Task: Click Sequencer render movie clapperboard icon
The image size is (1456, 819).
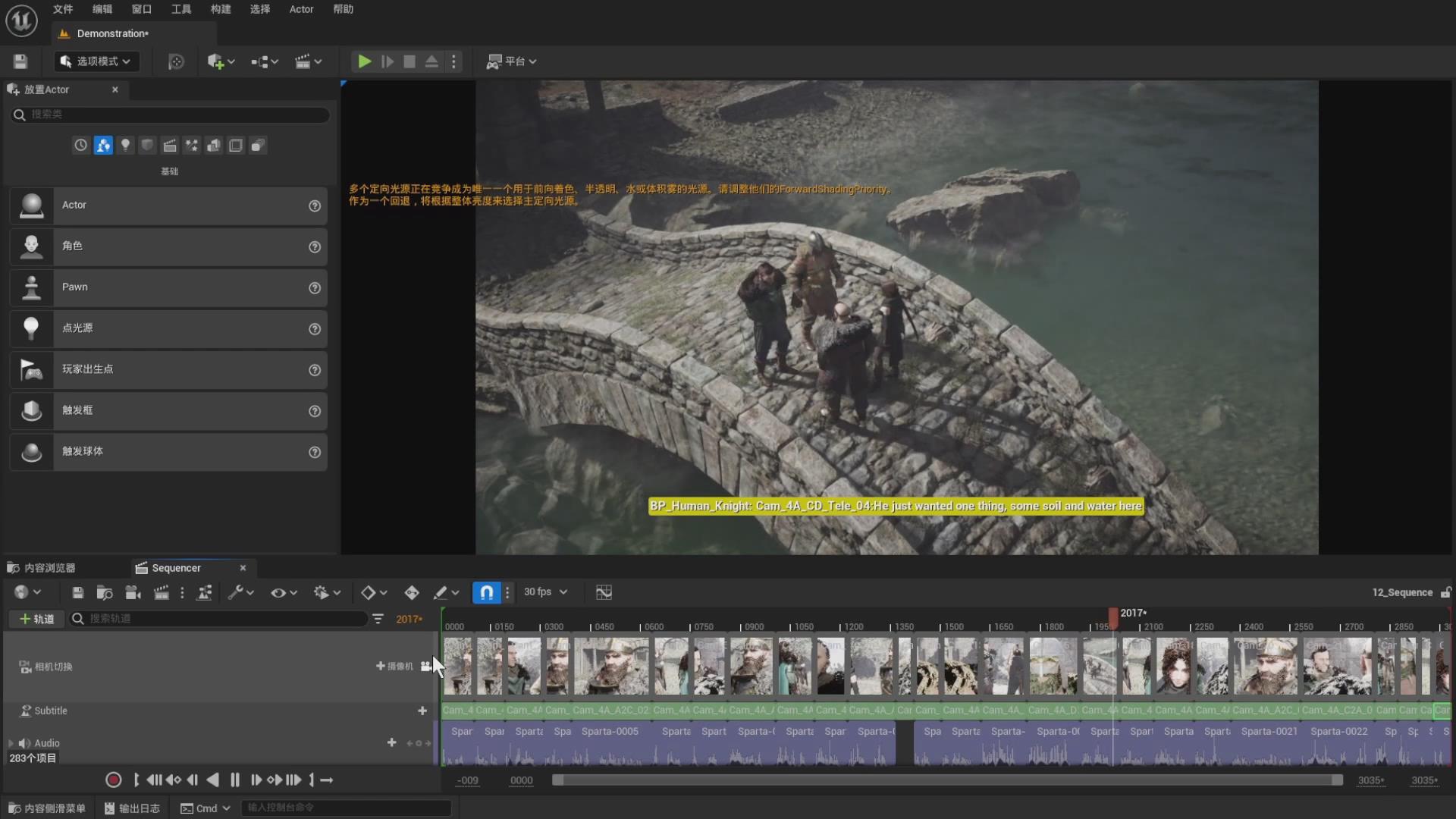Action: coord(162,592)
